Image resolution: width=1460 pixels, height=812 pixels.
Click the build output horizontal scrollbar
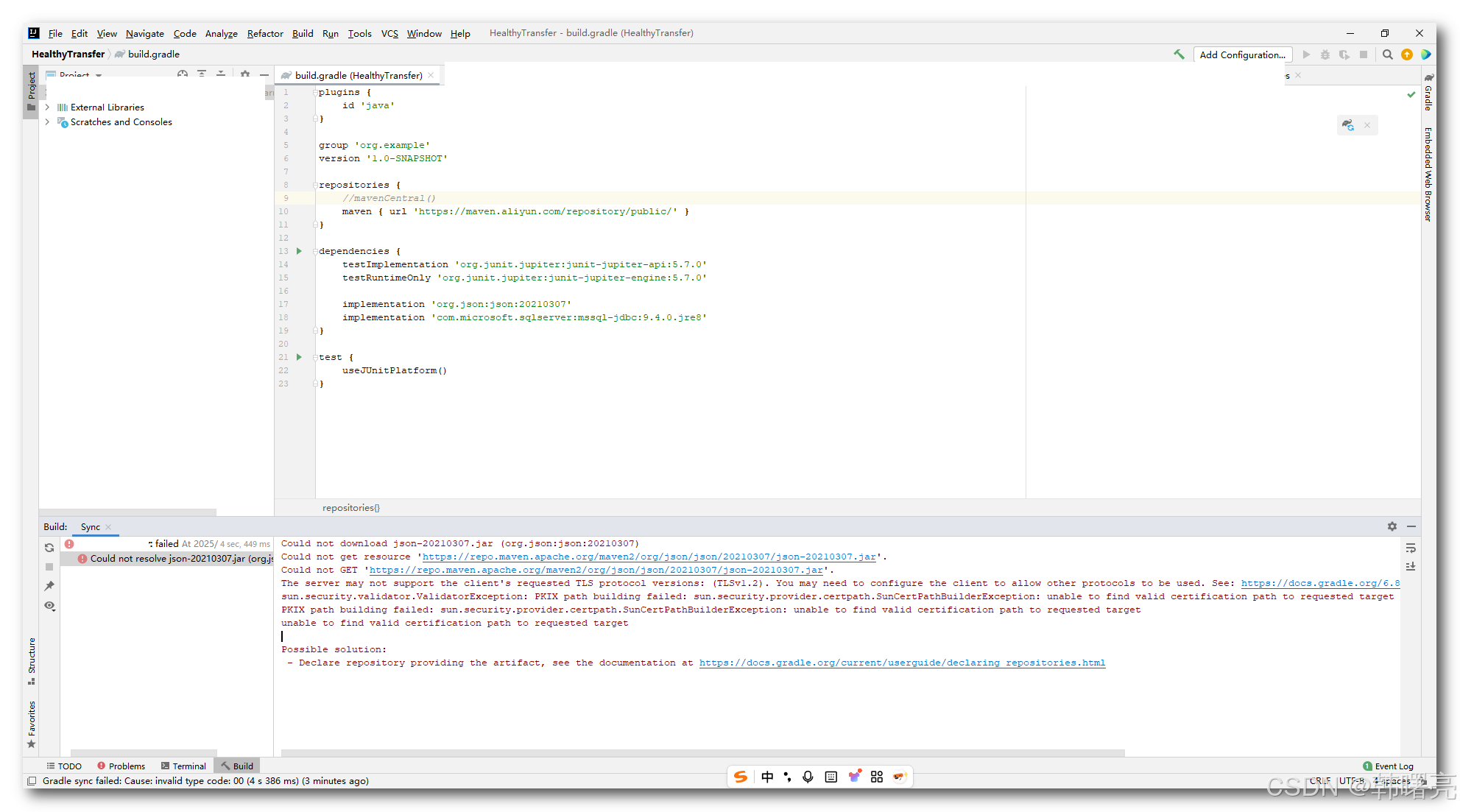703,753
